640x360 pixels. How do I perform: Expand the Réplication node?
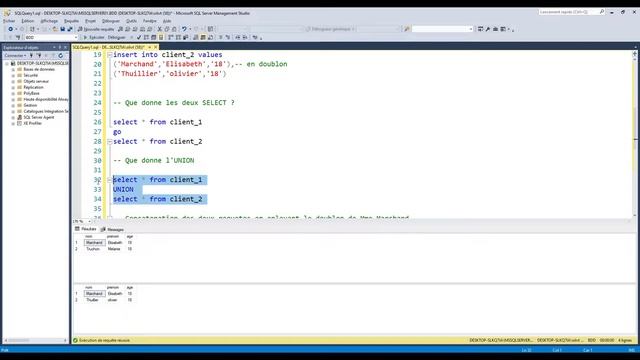point(13,87)
